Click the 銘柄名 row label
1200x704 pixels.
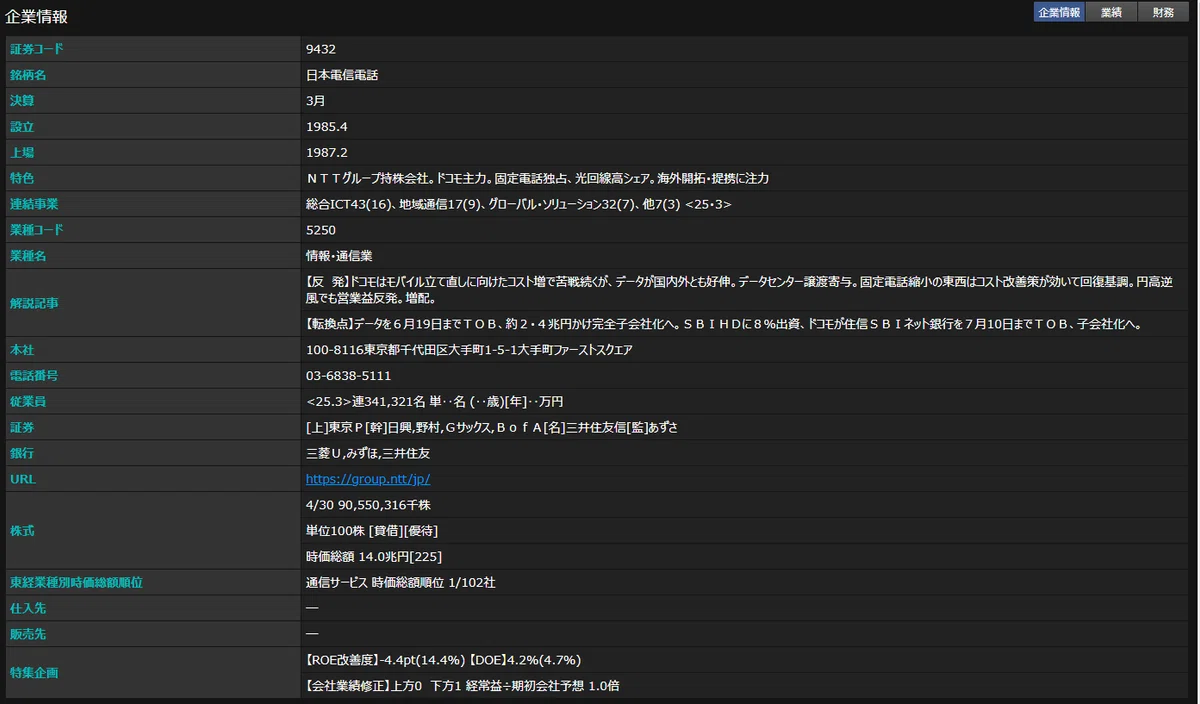pos(29,75)
